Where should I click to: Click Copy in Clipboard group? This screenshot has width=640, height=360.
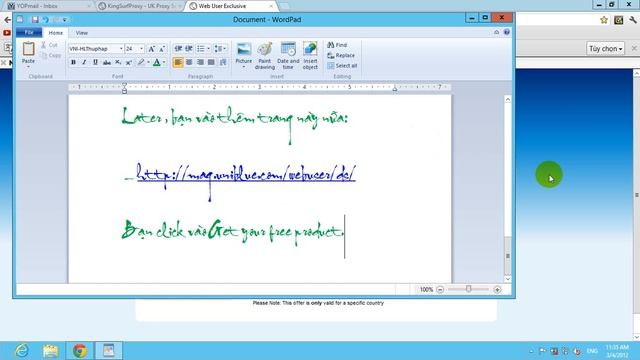(x=51, y=55)
